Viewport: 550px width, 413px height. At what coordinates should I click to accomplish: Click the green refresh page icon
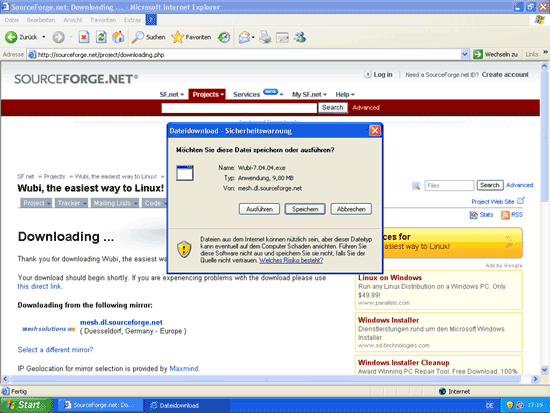click(101, 37)
